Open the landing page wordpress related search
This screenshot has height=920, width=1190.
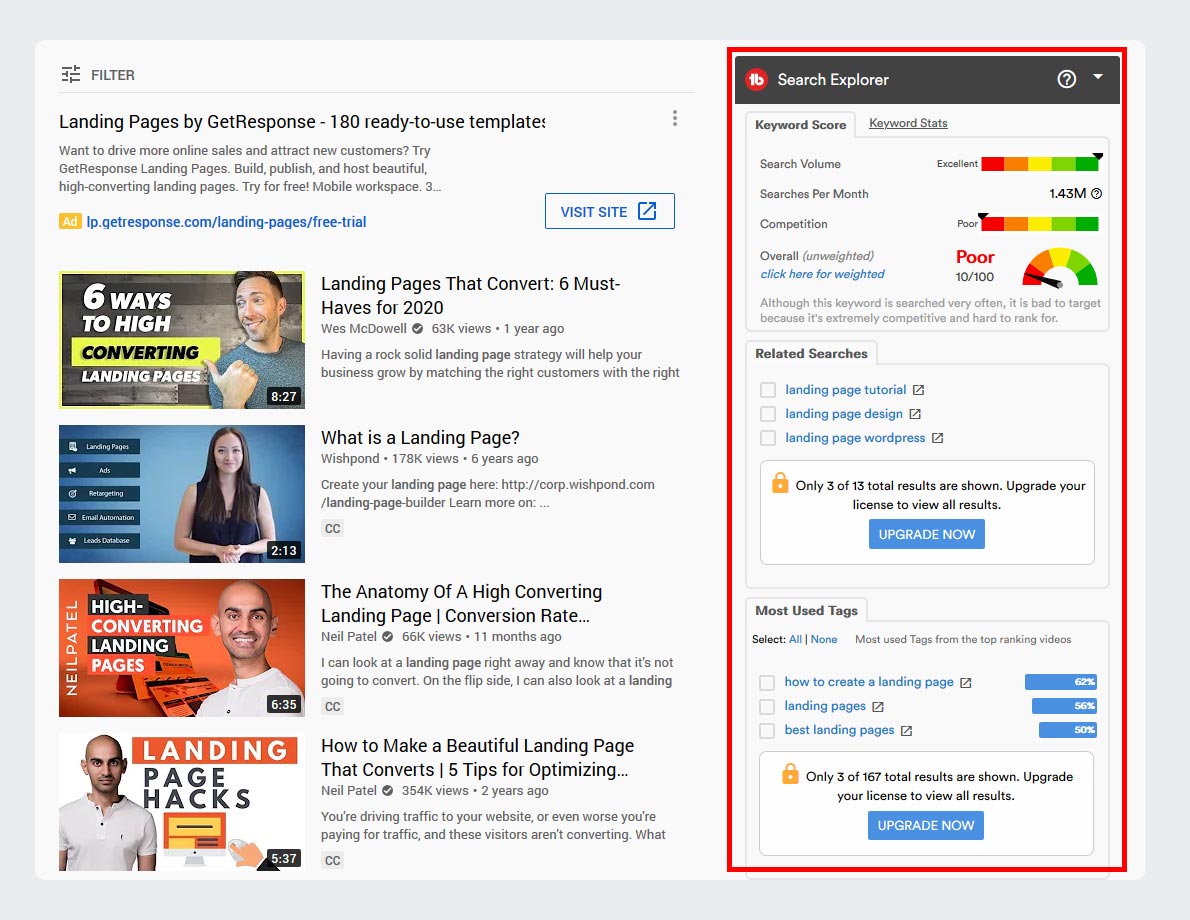855,438
